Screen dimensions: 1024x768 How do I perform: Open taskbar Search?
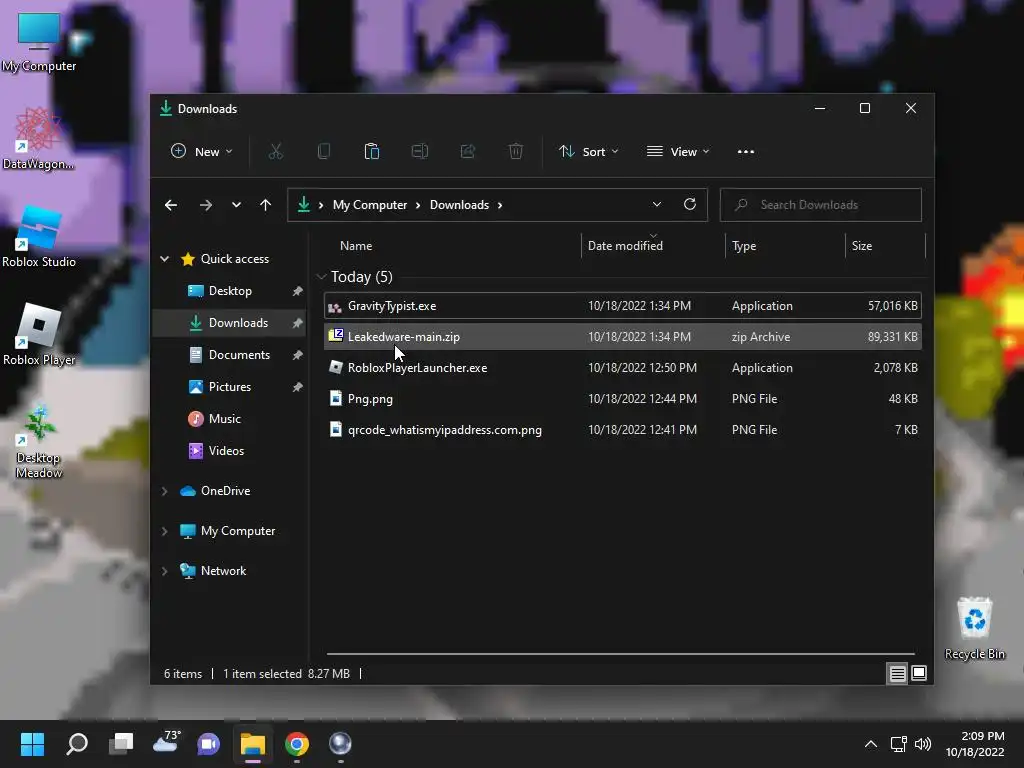(x=77, y=744)
